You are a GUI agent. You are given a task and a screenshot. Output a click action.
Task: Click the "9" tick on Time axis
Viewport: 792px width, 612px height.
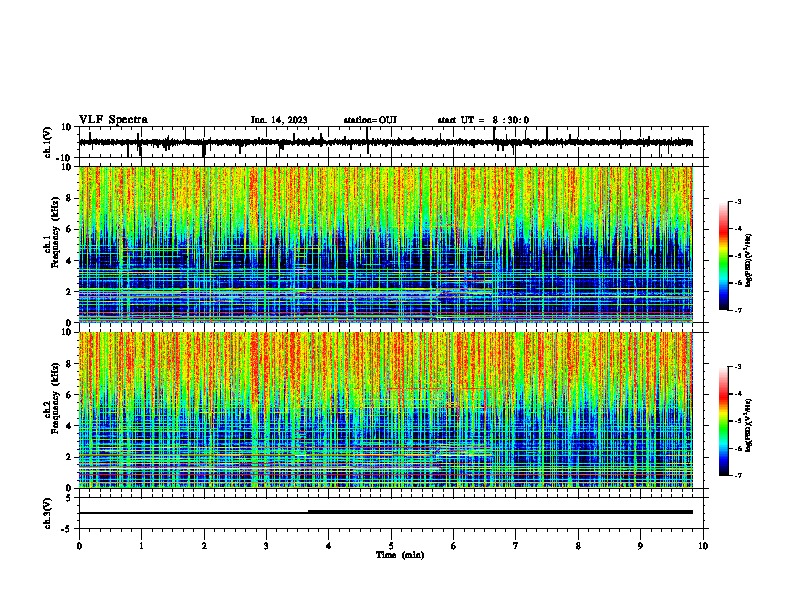(x=640, y=546)
